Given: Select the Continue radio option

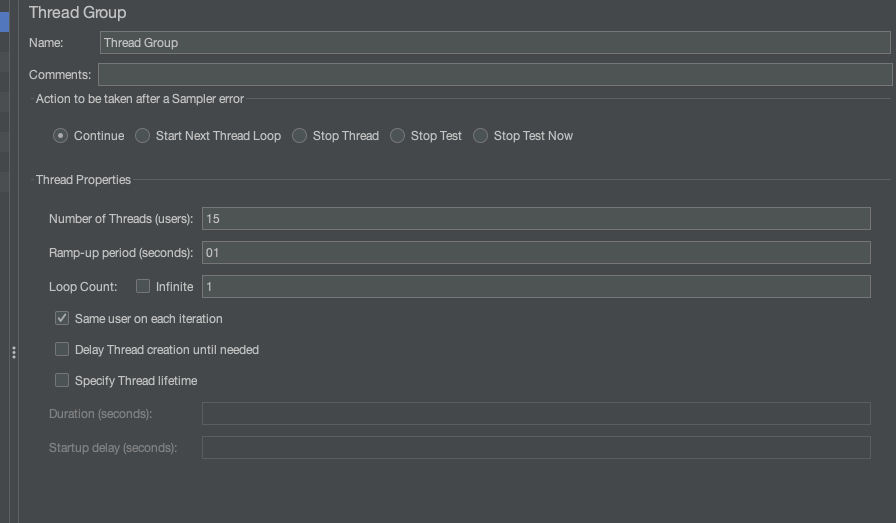Looking at the screenshot, I should click(61, 136).
